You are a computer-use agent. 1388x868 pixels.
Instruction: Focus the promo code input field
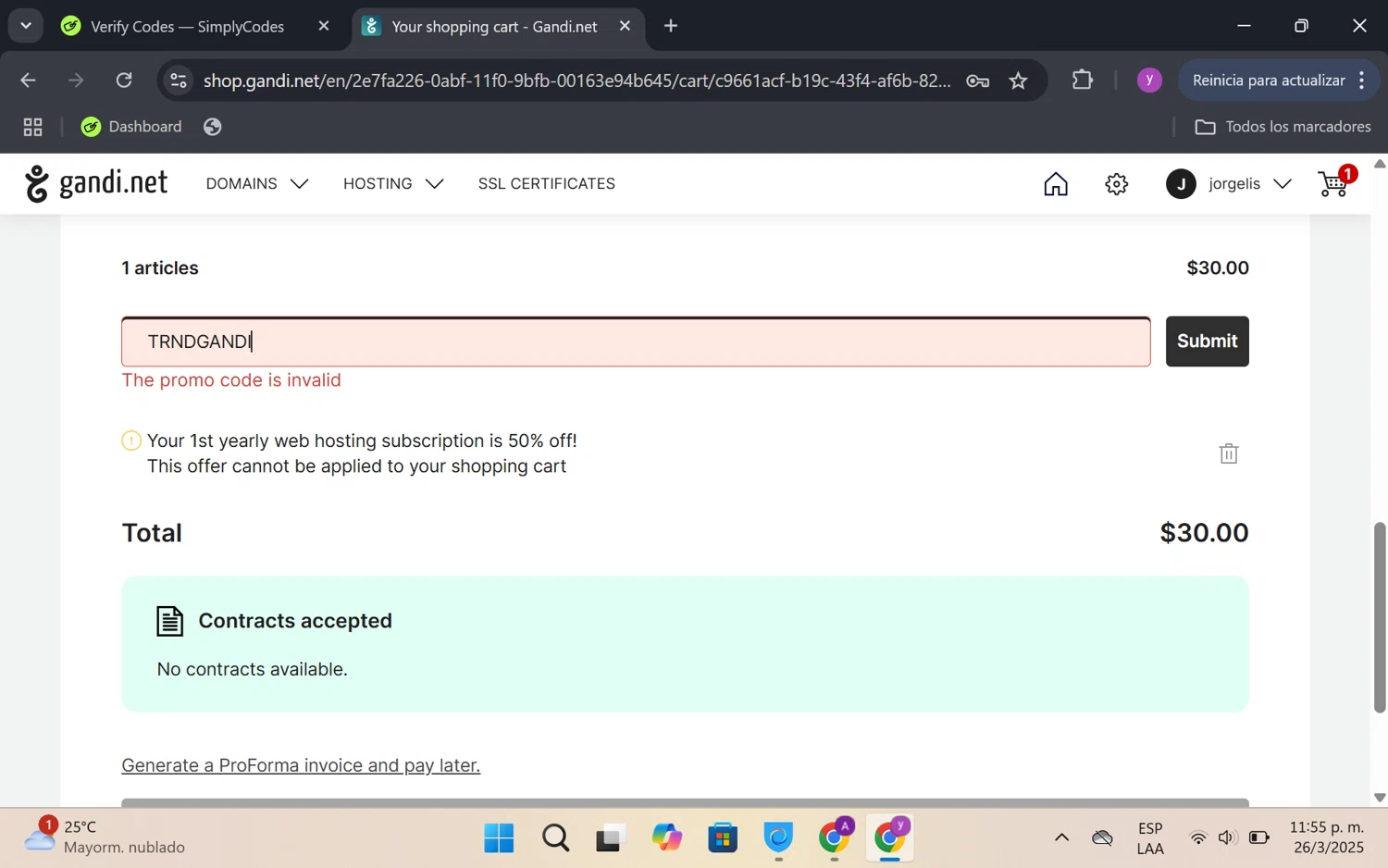(636, 341)
